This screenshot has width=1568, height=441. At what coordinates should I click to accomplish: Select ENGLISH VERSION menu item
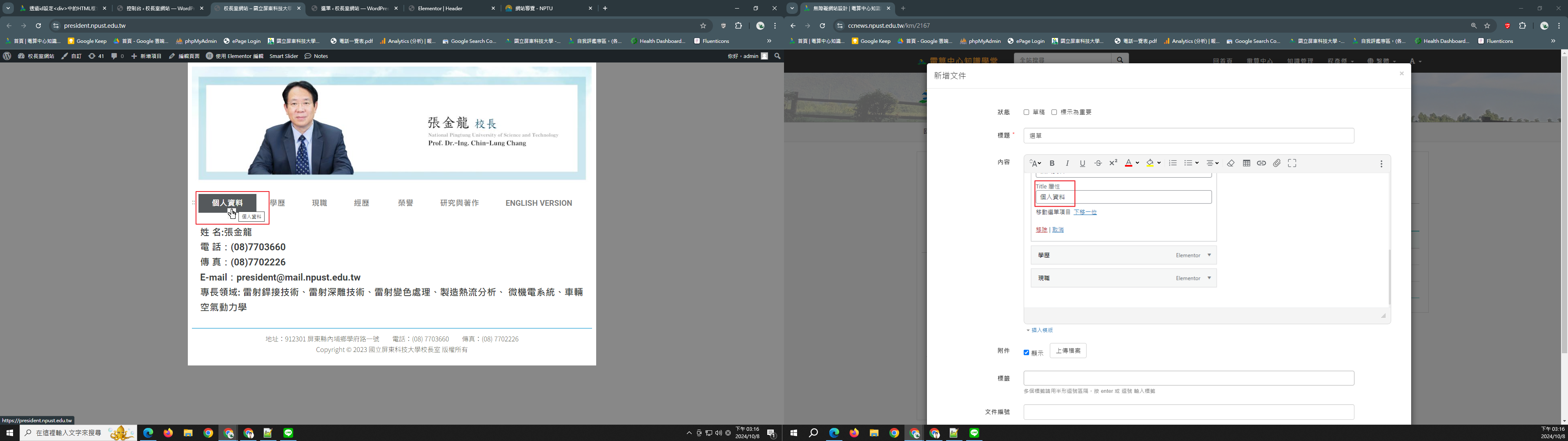pyautogui.click(x=538, y=203)
